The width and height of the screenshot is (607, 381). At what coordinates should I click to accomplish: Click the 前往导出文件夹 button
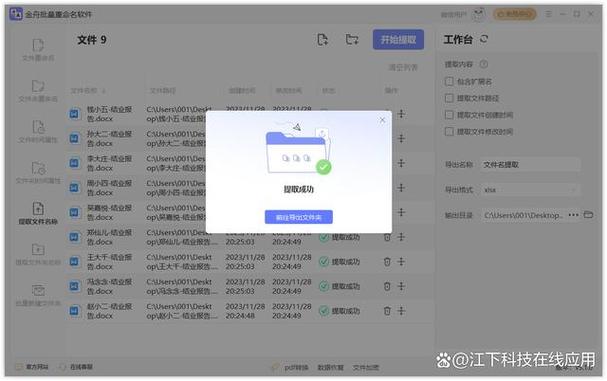[298, 217]
